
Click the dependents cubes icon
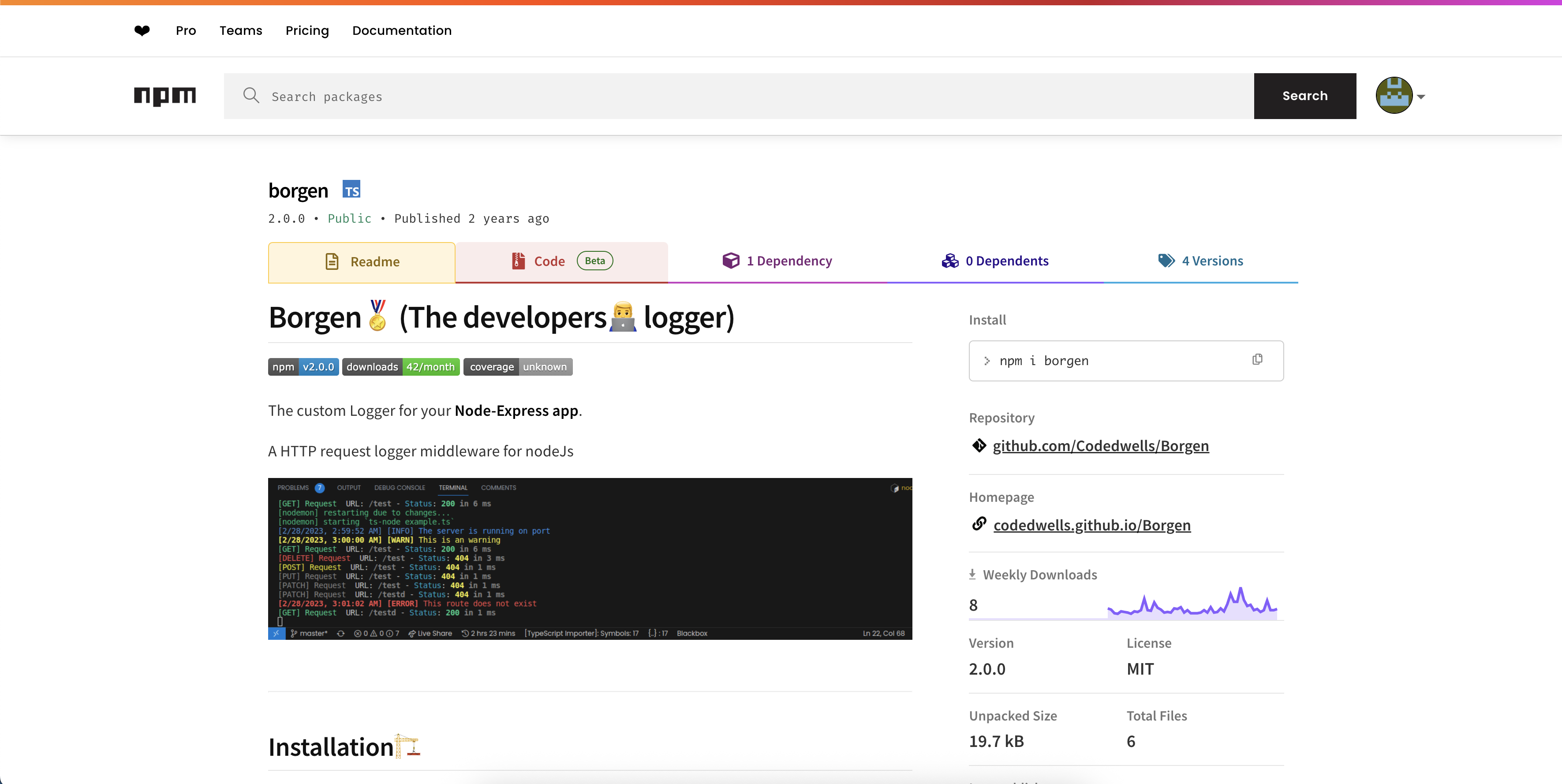point(949,261)
